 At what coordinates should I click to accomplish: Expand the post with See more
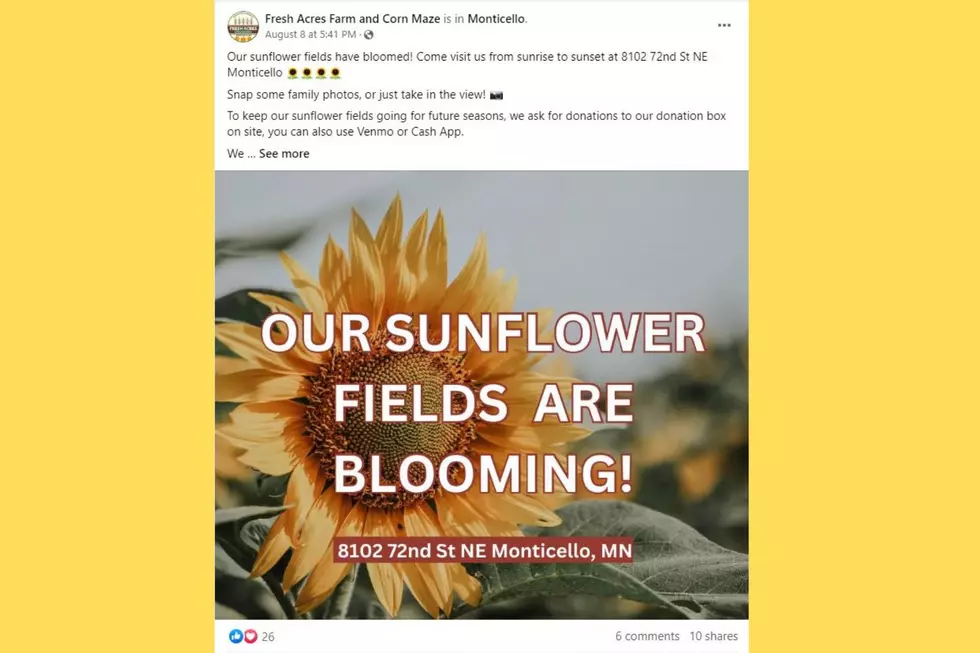coord(284,154)
